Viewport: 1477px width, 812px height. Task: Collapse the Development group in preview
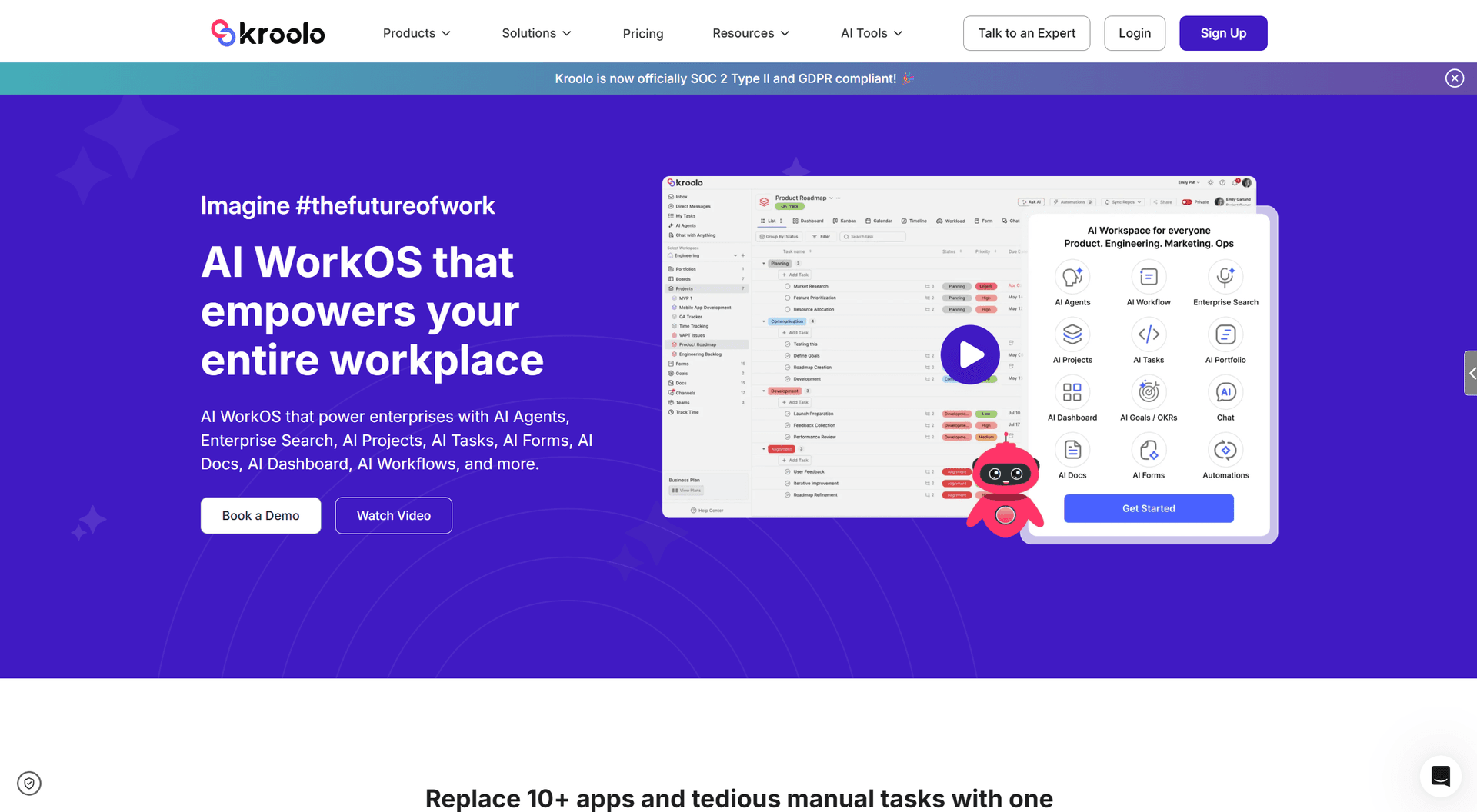[x=764, y=391]
